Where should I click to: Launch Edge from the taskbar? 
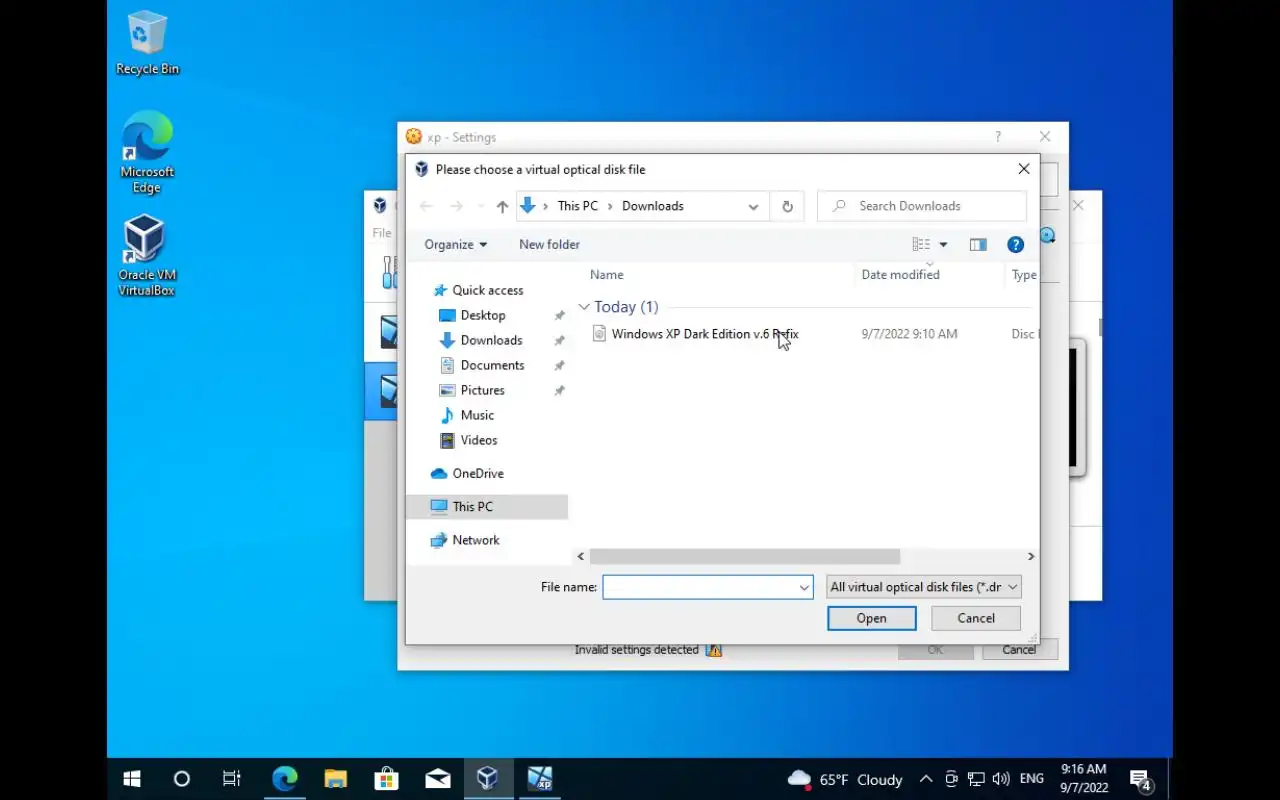[x=285, y=778]
